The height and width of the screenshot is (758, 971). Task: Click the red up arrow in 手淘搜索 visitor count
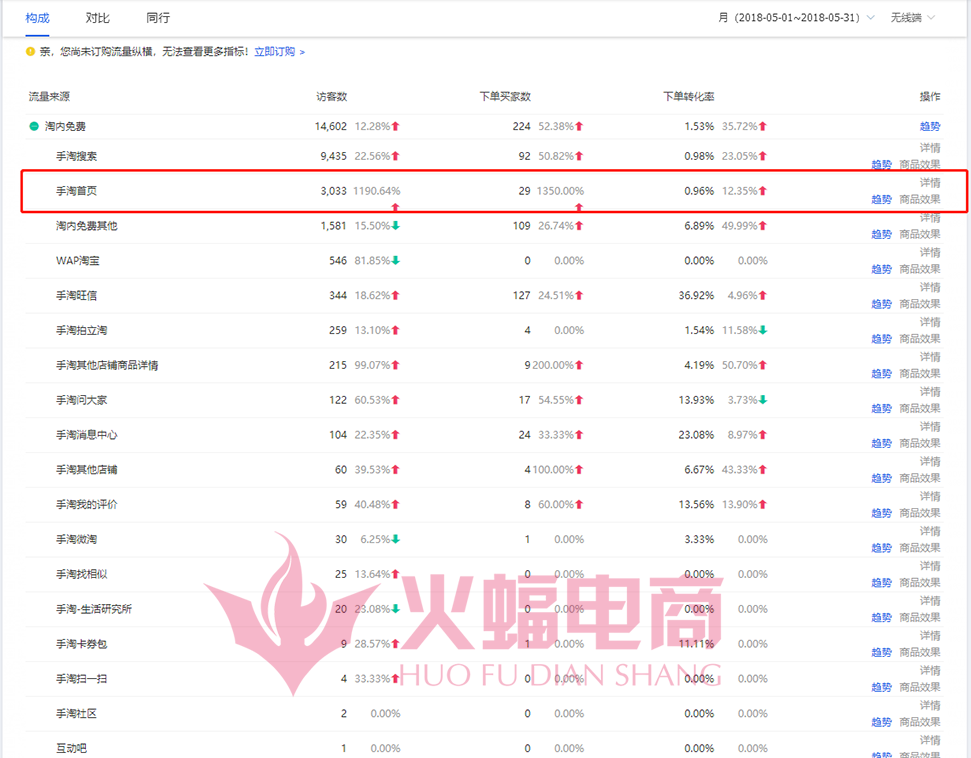click(395, 156)
